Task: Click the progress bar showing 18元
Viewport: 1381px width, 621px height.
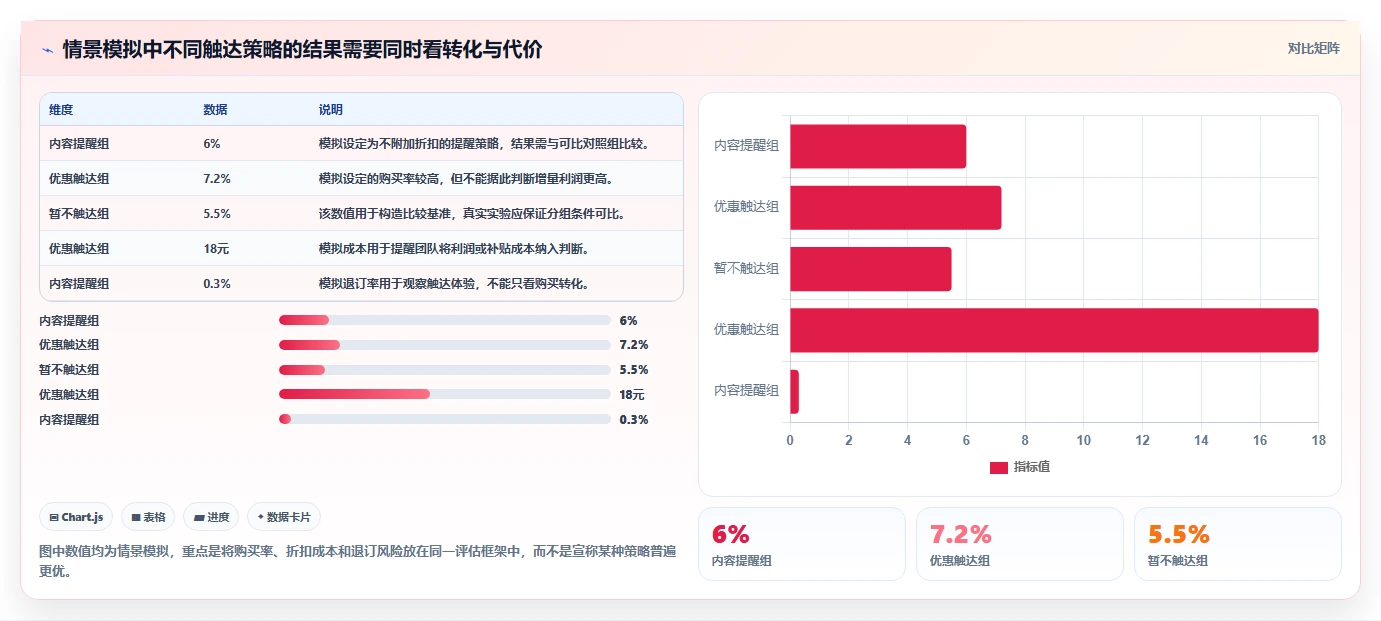Action: 445,395
